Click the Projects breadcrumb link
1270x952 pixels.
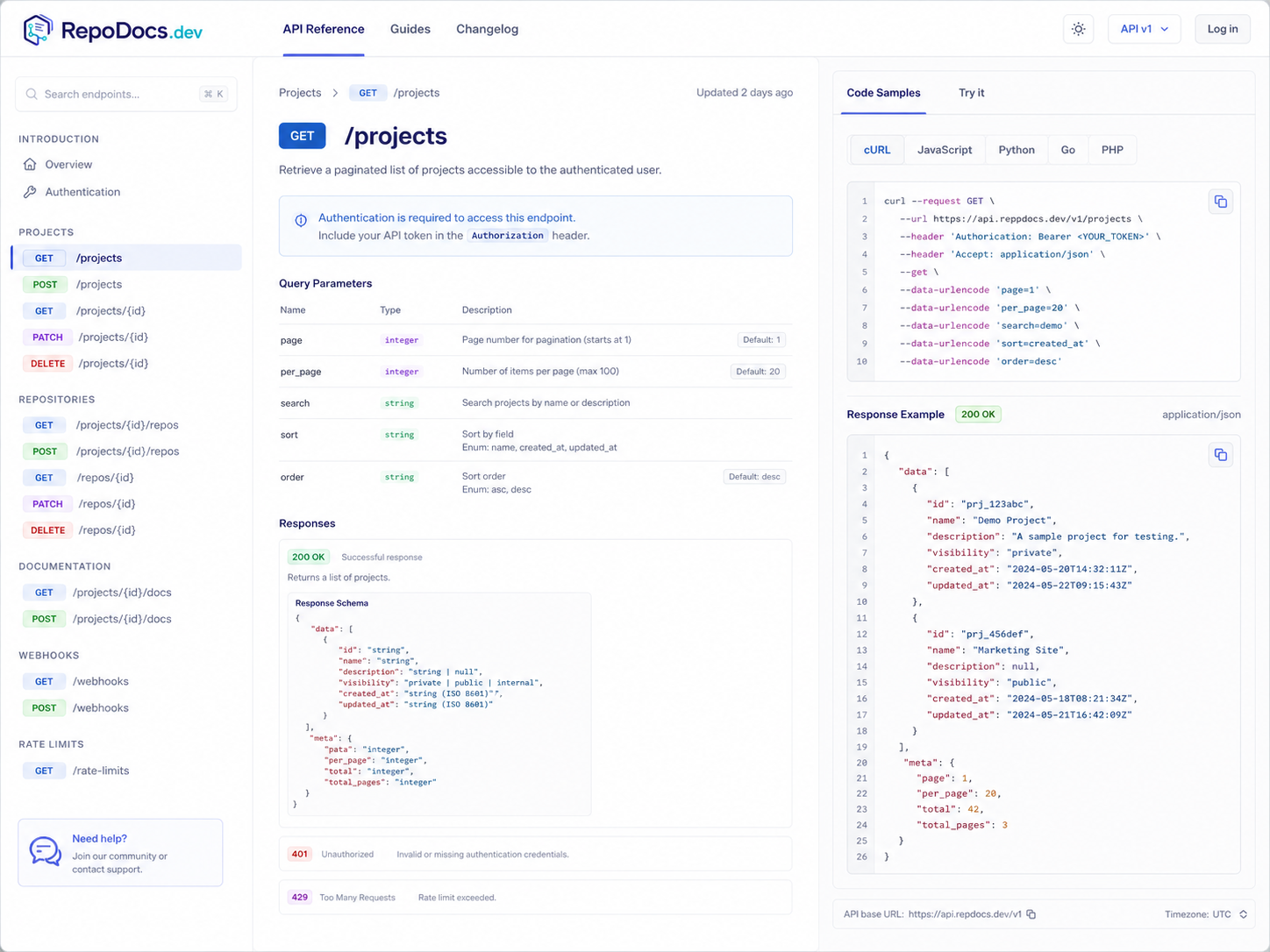[x=300, y=93]
